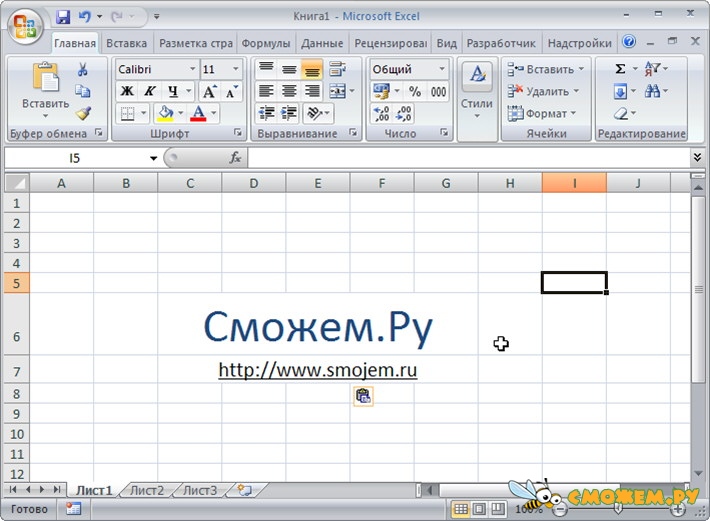Apply font color with red-underlined A
This screenshot has width=710, height=521.
pyautogui.click(x=198, y=113)
